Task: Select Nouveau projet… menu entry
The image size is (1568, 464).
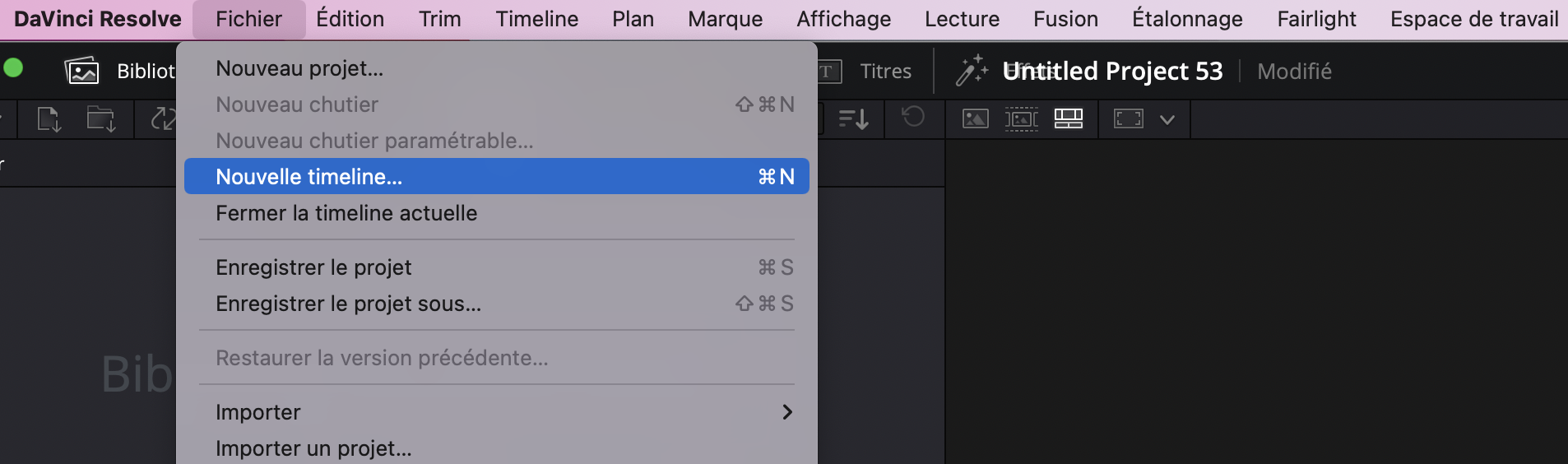Action: coord(299,68)
